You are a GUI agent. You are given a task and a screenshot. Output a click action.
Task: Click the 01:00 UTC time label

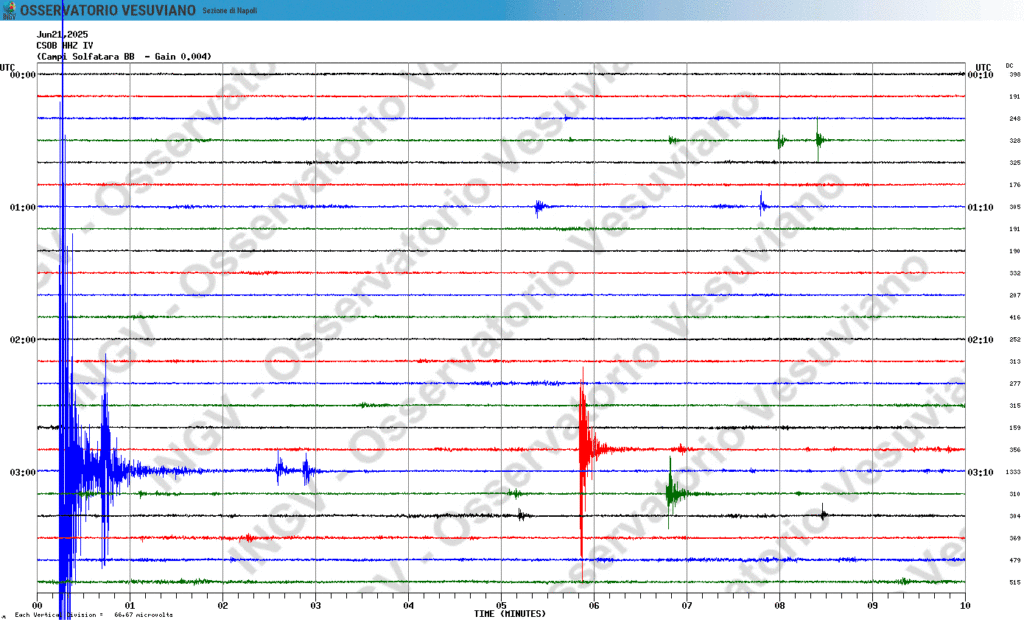[23, 208]
